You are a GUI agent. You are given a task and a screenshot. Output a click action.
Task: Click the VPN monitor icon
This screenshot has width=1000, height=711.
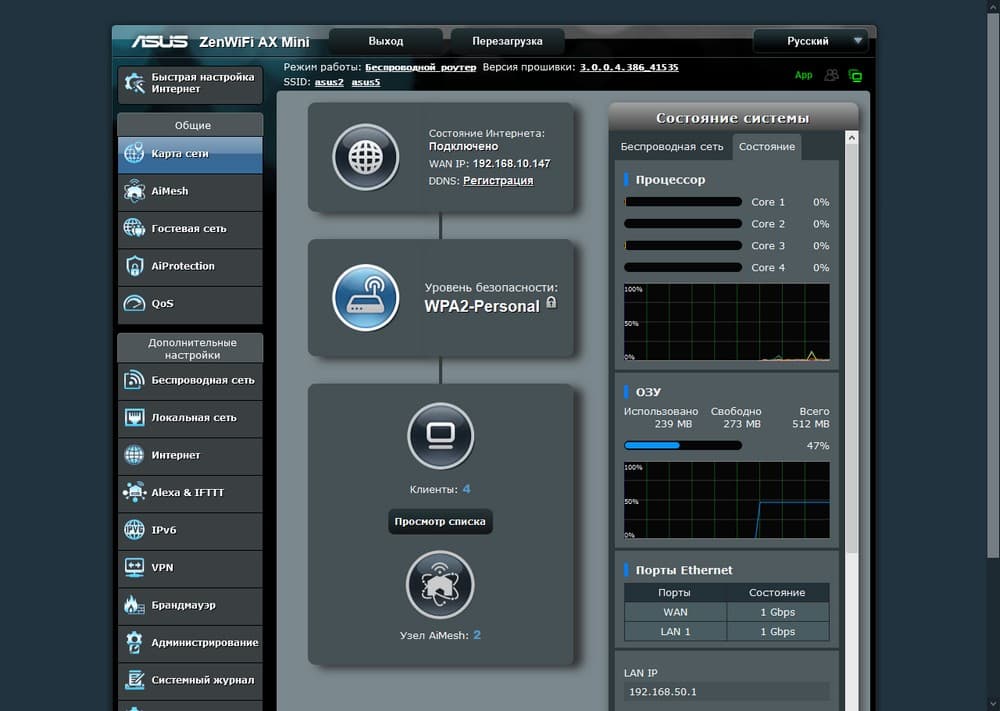pos(134,568)
